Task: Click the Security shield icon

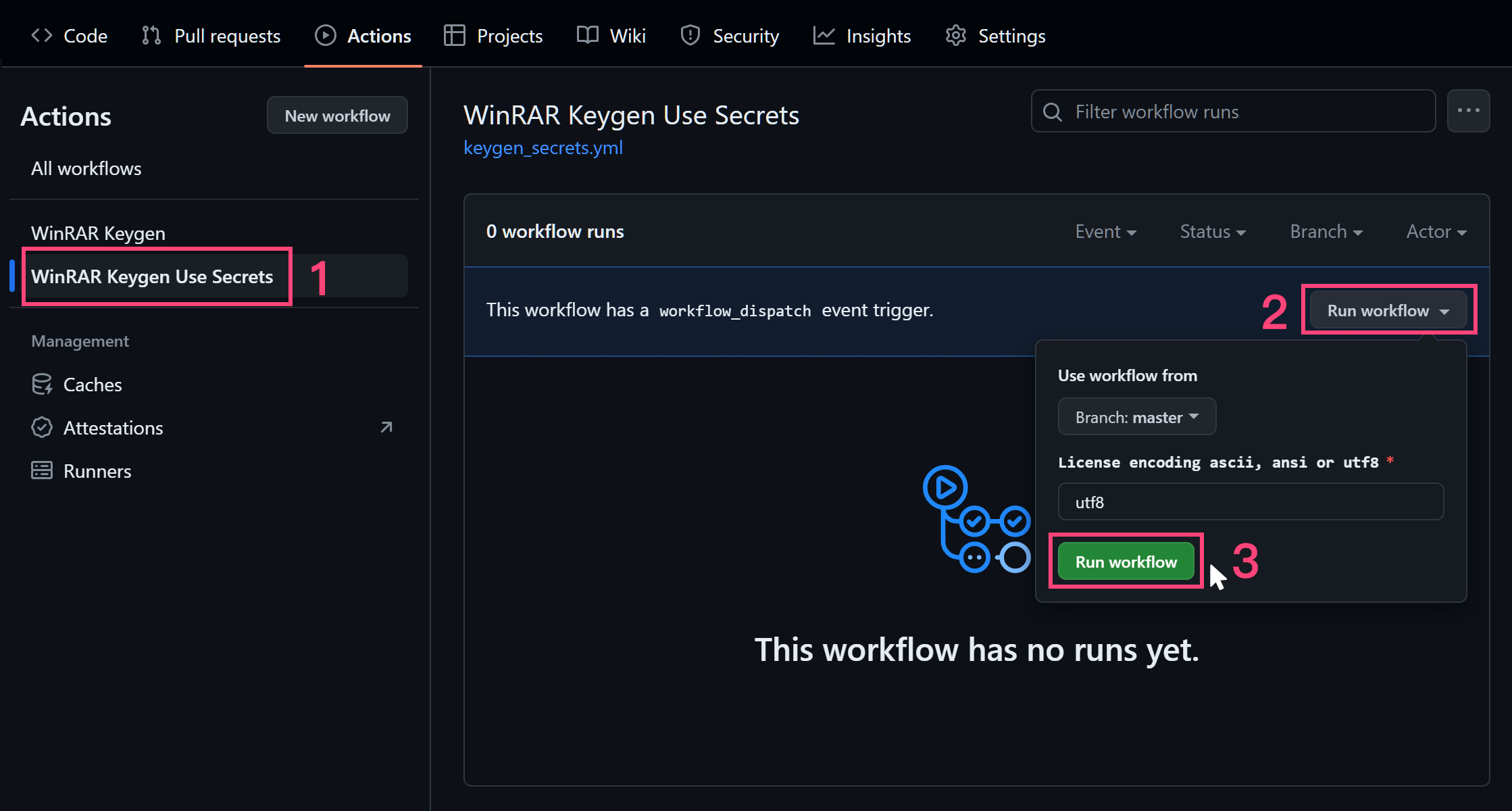Action: pos(690,35)
